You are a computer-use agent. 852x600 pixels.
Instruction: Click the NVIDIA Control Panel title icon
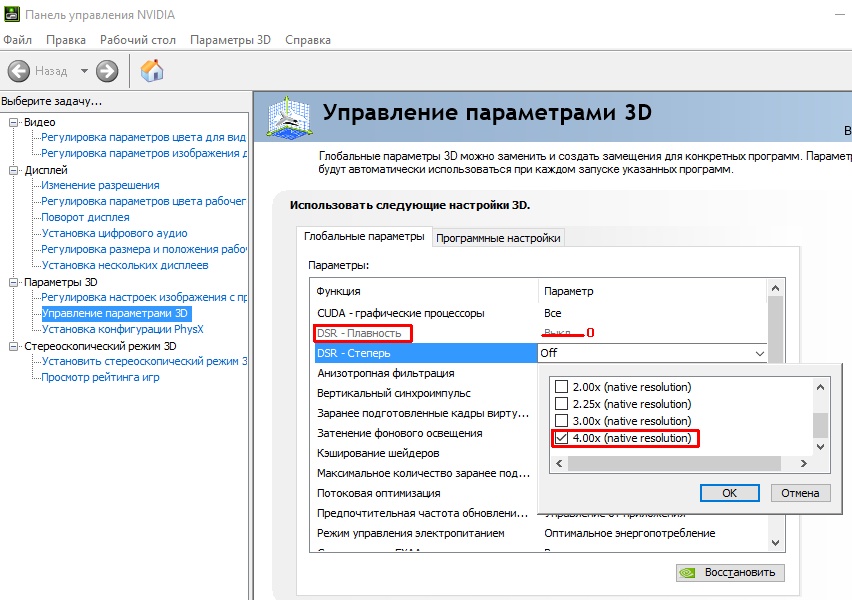tap(12, 14)
